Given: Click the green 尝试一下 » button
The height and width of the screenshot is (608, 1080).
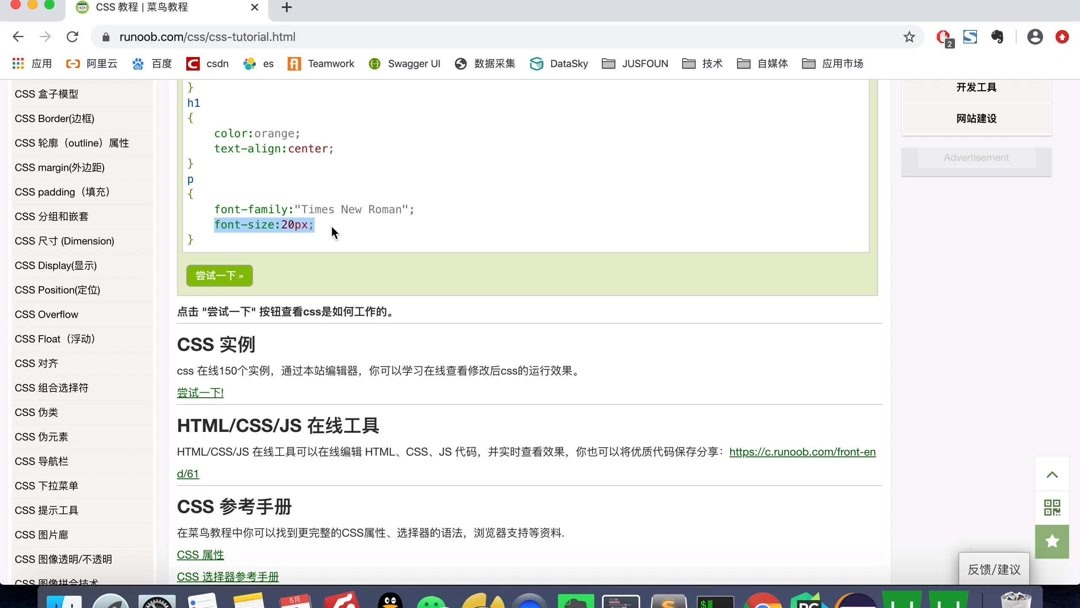Looking at the screenshot, I should (x=219, y=275).
